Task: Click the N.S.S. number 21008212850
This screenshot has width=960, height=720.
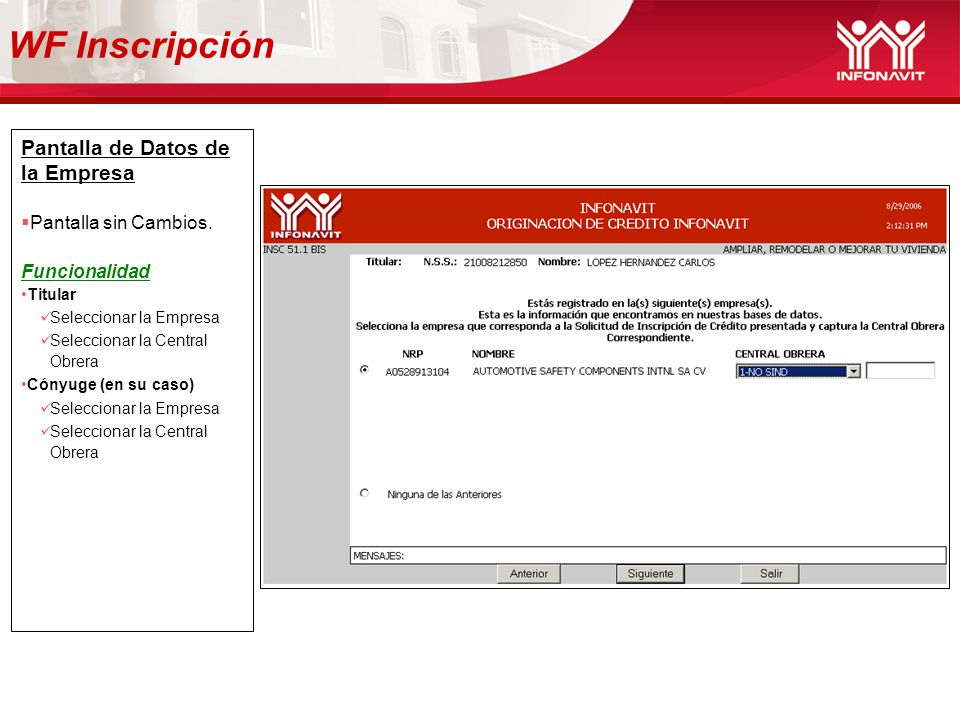Action: point(495,262)
